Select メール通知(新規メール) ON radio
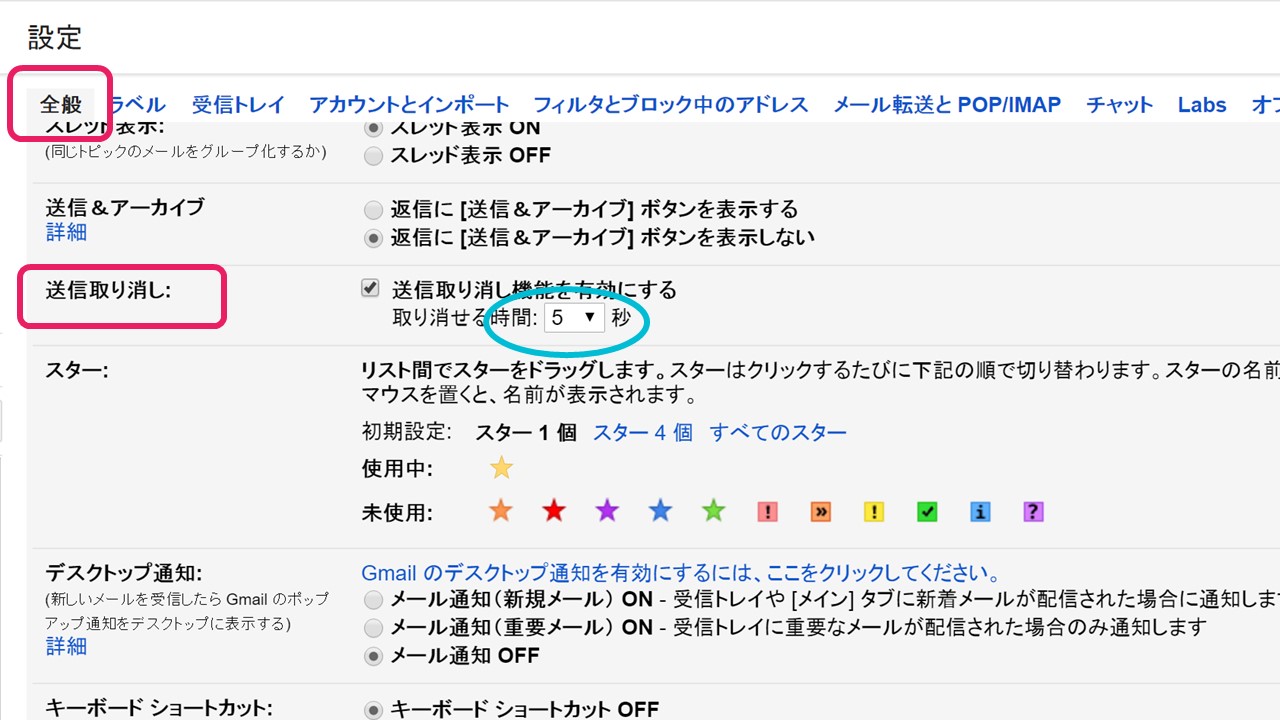This screenshot has width=1280, height=720. coord(373,600)
